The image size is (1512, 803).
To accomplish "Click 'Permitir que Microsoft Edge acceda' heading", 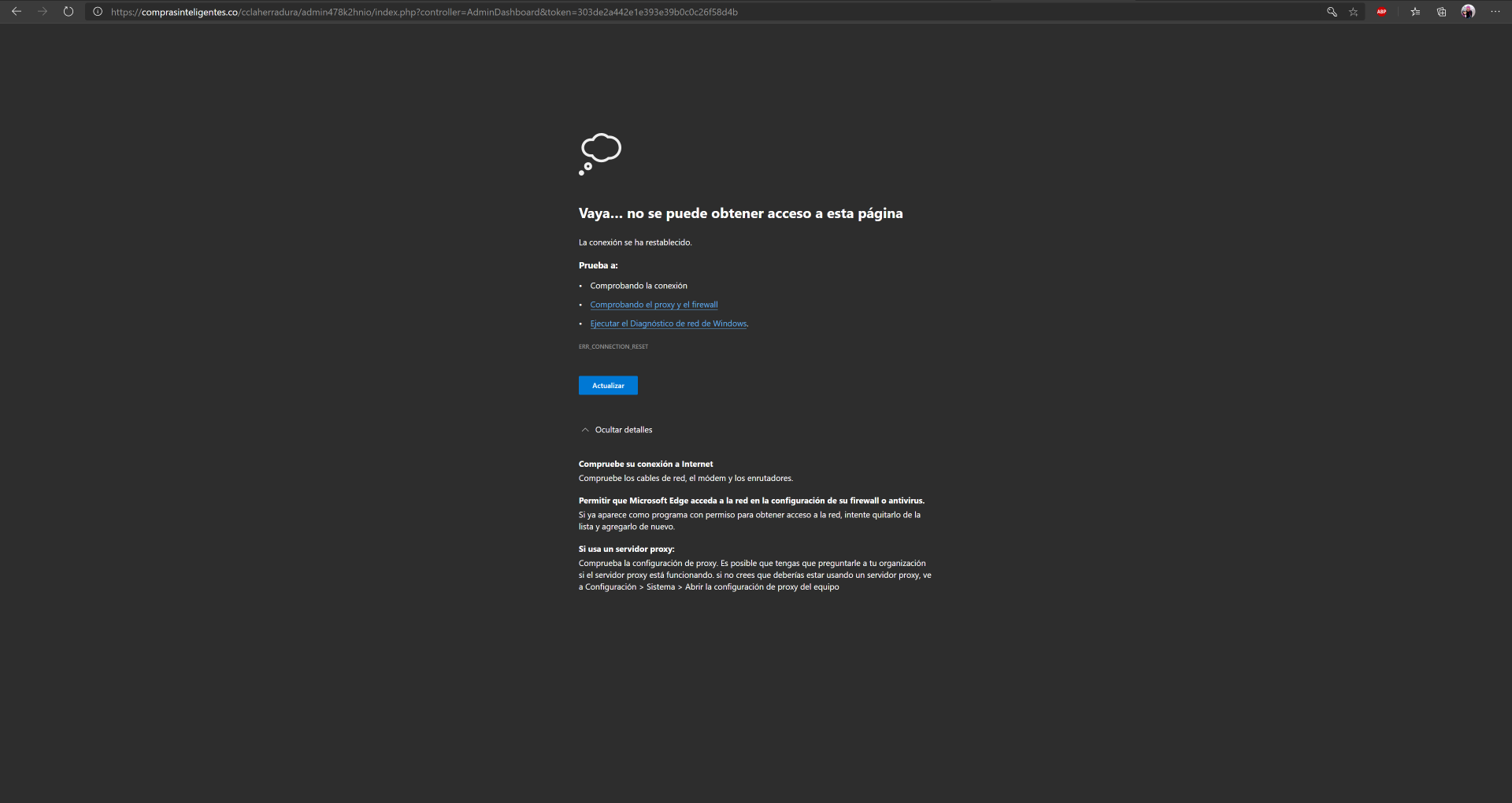I will pos(751,500).
